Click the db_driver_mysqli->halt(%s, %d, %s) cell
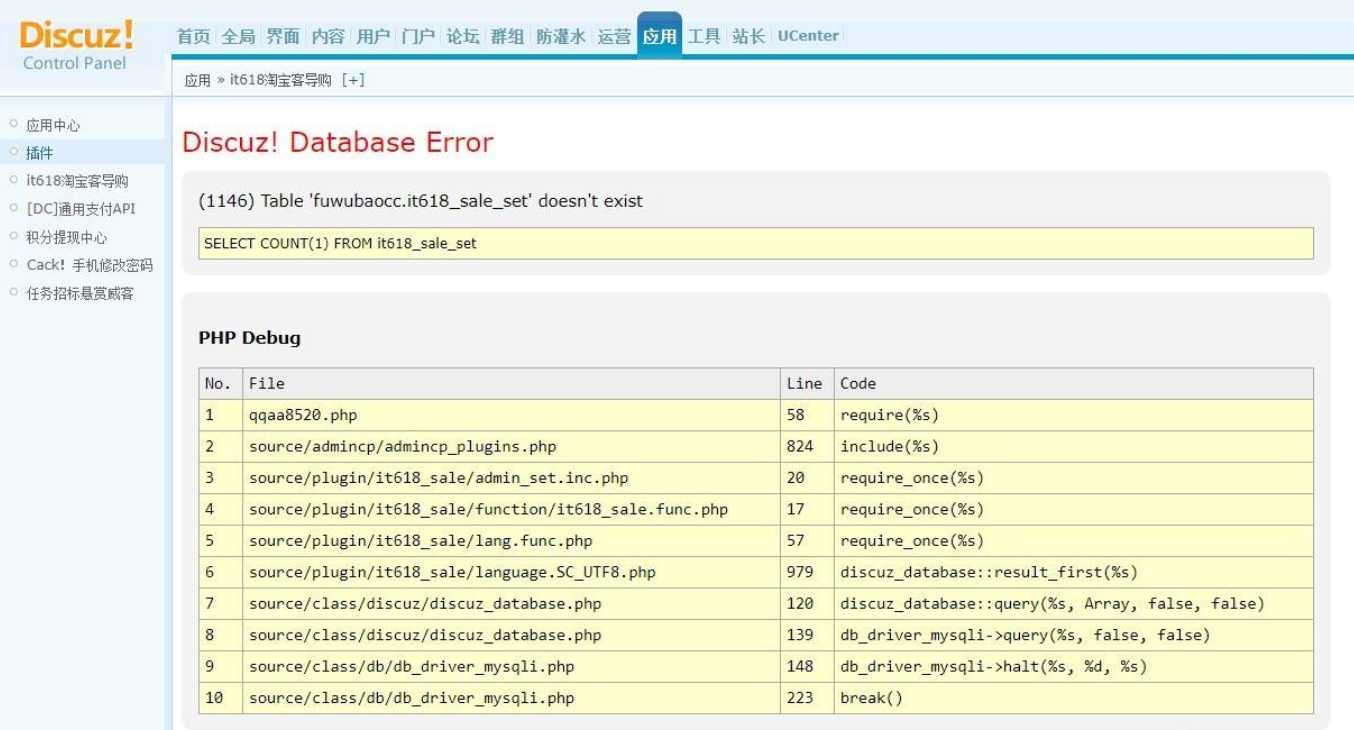The image size is (1354, 730). click(1074, 667)
